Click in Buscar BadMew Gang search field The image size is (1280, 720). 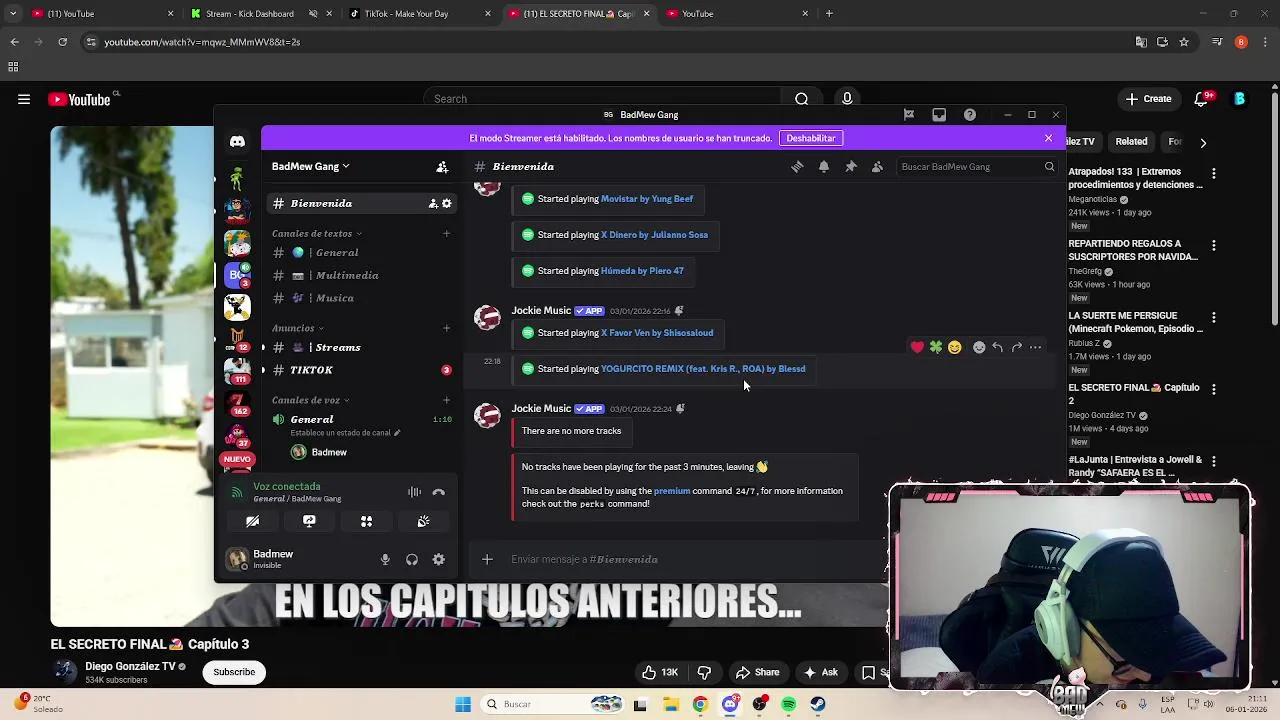976,167
